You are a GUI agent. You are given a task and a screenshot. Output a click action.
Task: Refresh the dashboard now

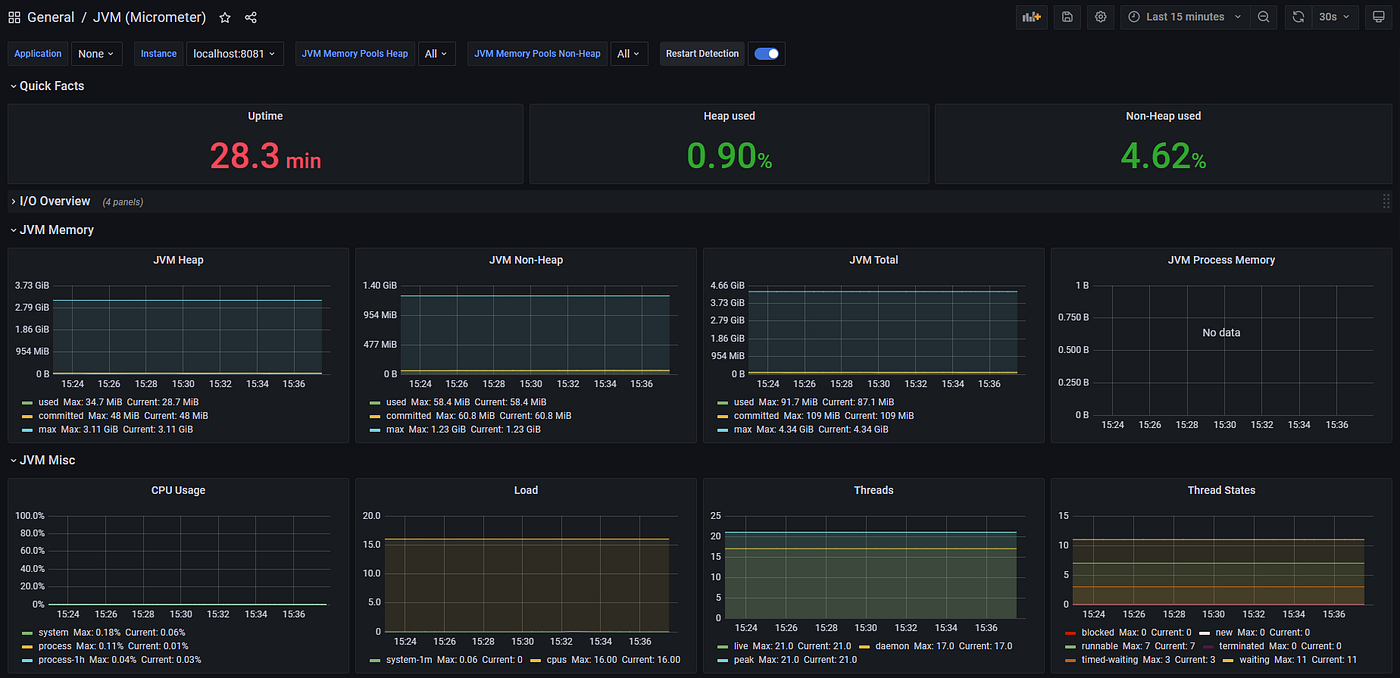(1298, 17)
